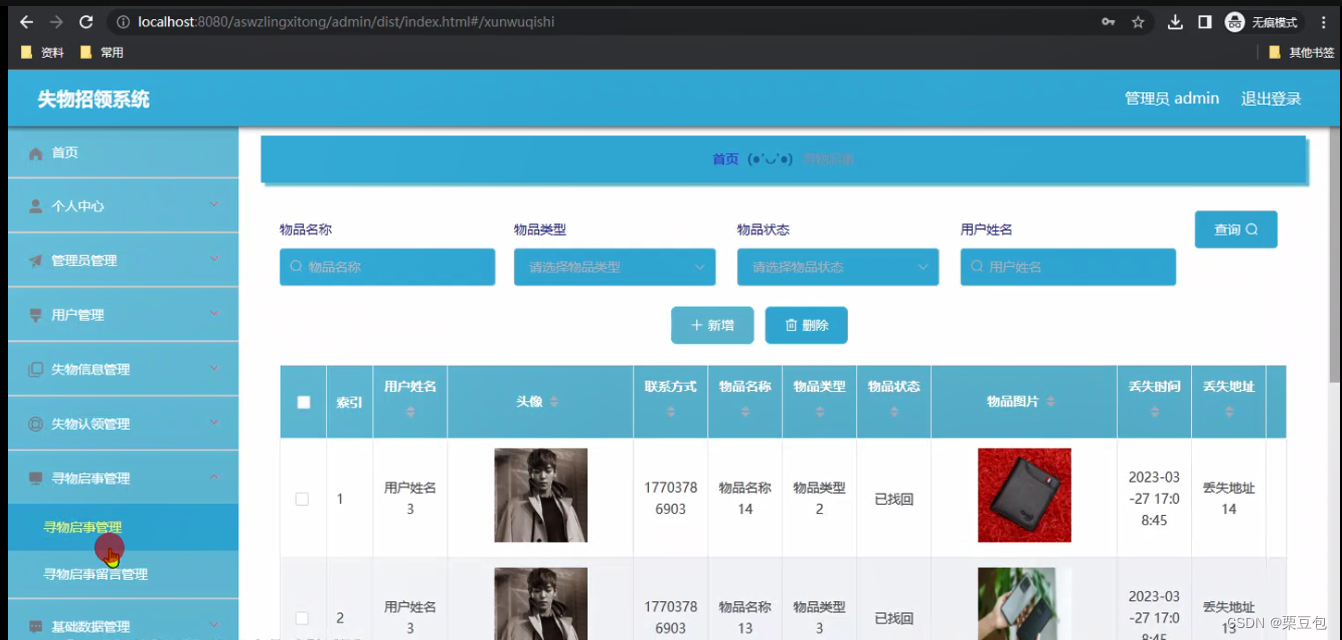Click inside the 用户姓名 input field
This screenshot has height=640, width=1342.
pos(1067,267)
